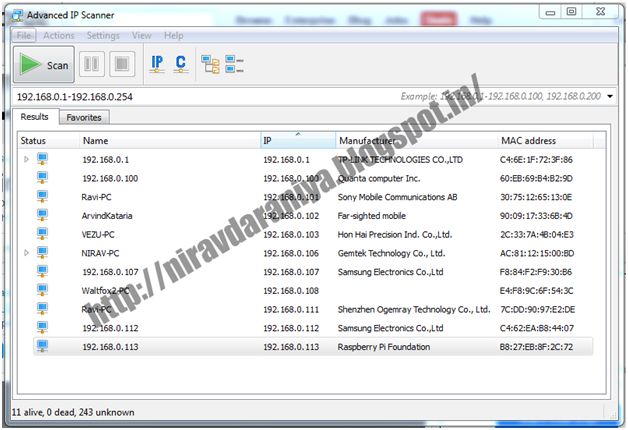Click the computer icon for NIRAV-PC

(42, 253)
